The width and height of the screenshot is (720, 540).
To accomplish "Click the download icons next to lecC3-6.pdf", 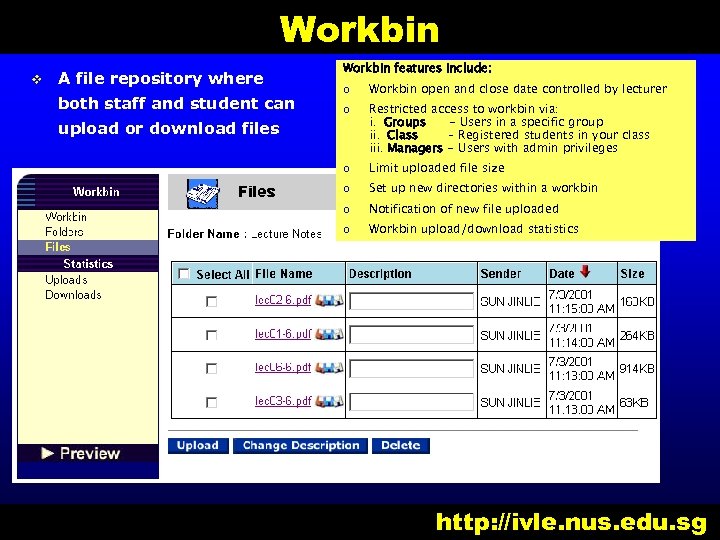I will point(329,401).
